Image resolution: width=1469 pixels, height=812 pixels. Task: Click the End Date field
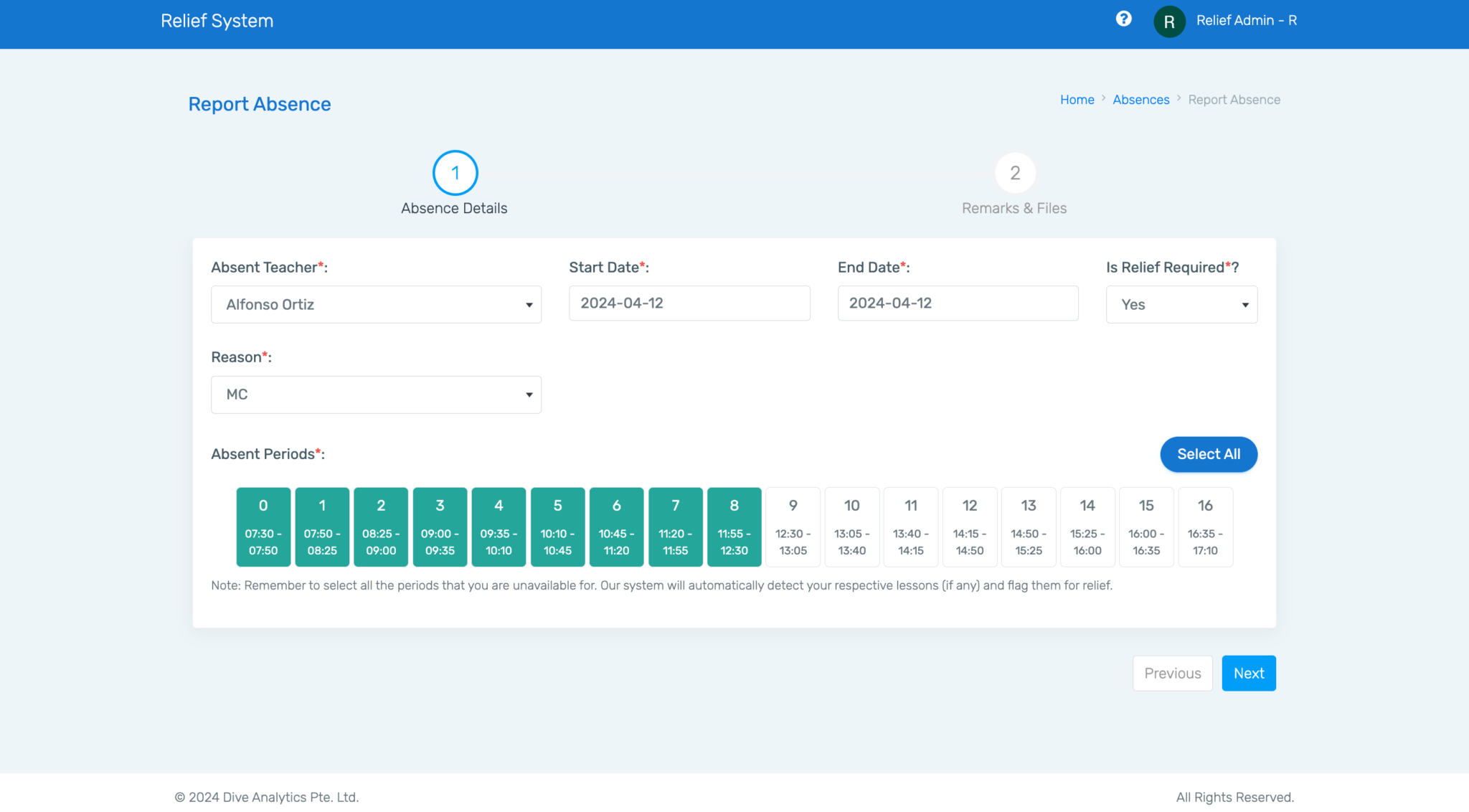coord(958,303)
